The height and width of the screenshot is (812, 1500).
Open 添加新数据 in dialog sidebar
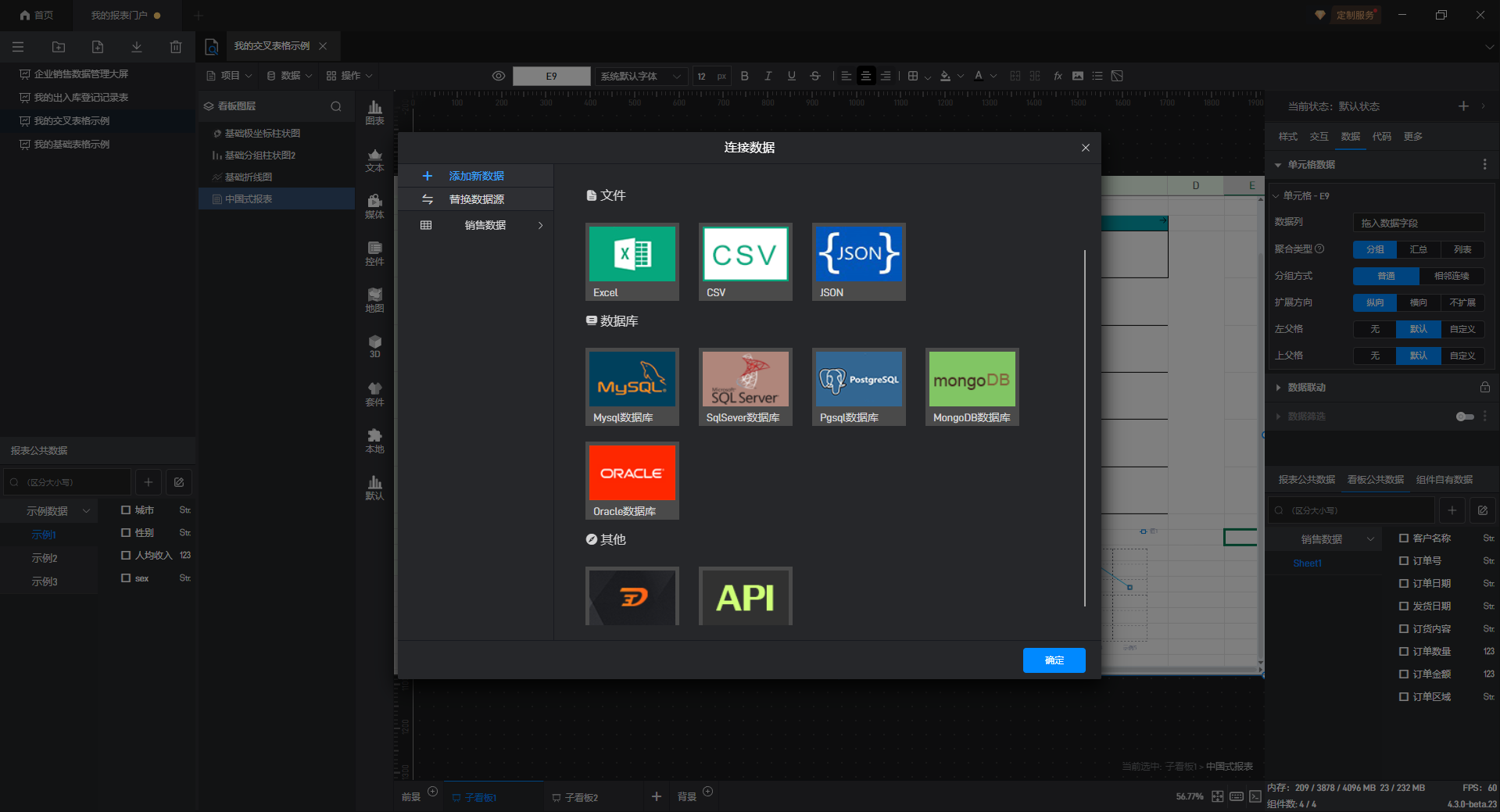(x=476, y=176)
